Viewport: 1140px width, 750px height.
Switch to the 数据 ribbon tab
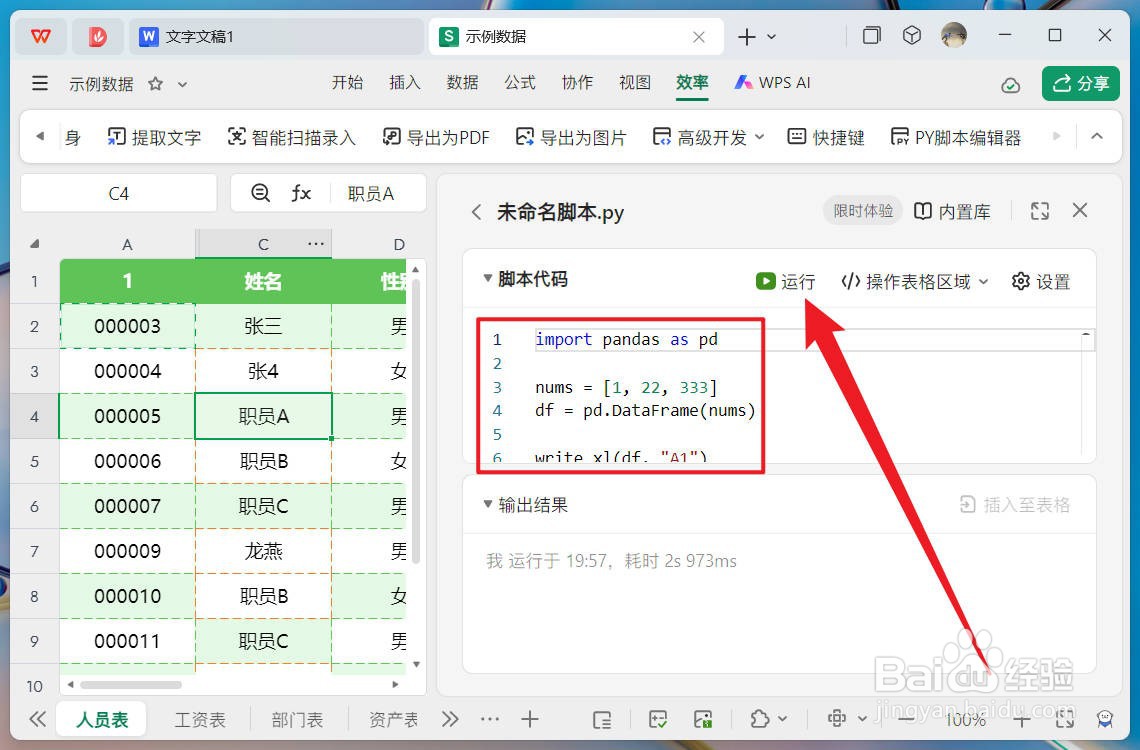tap(462, 83)
